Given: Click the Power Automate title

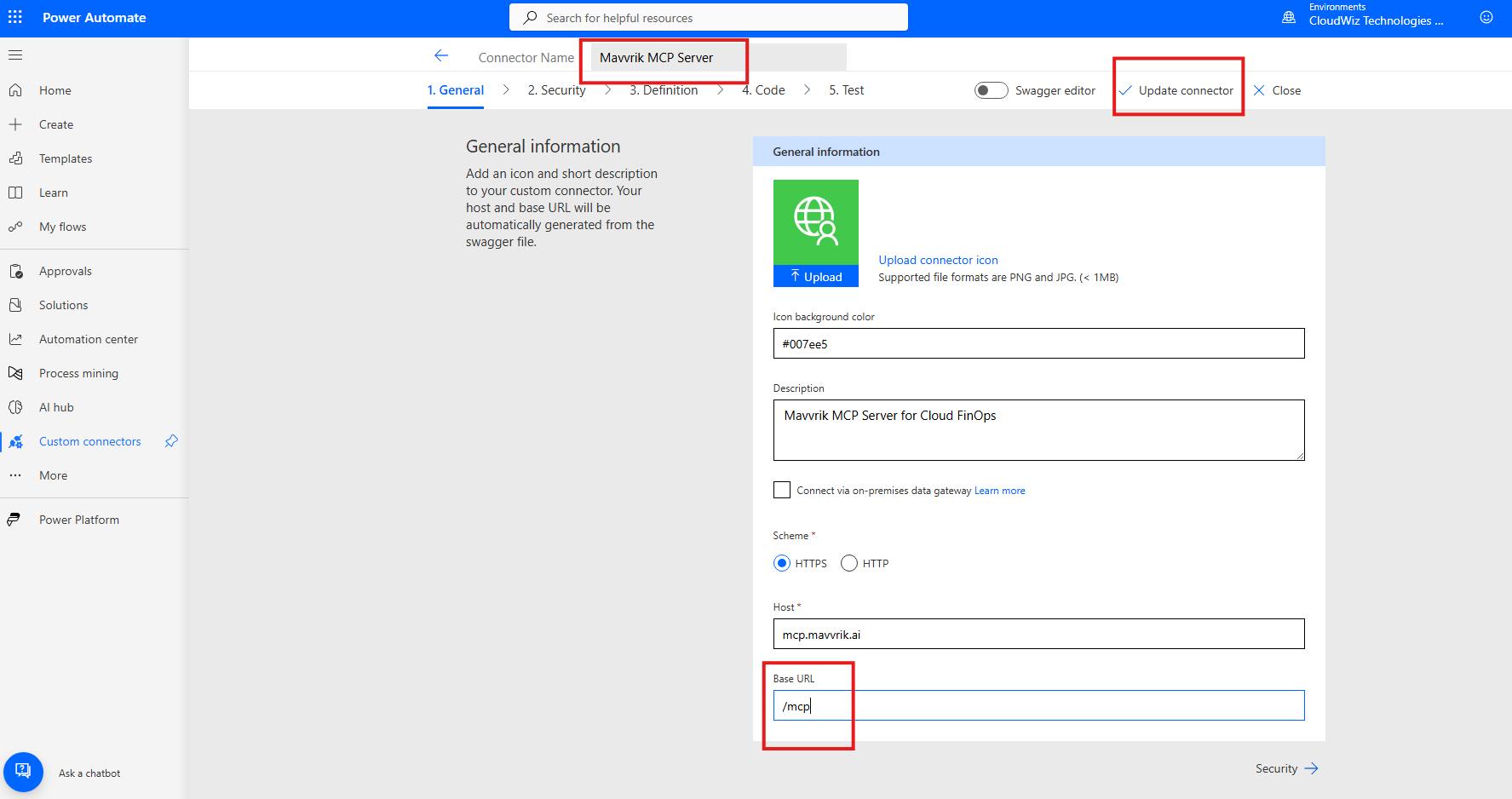Looking at the screenshot, I should 95,17.
